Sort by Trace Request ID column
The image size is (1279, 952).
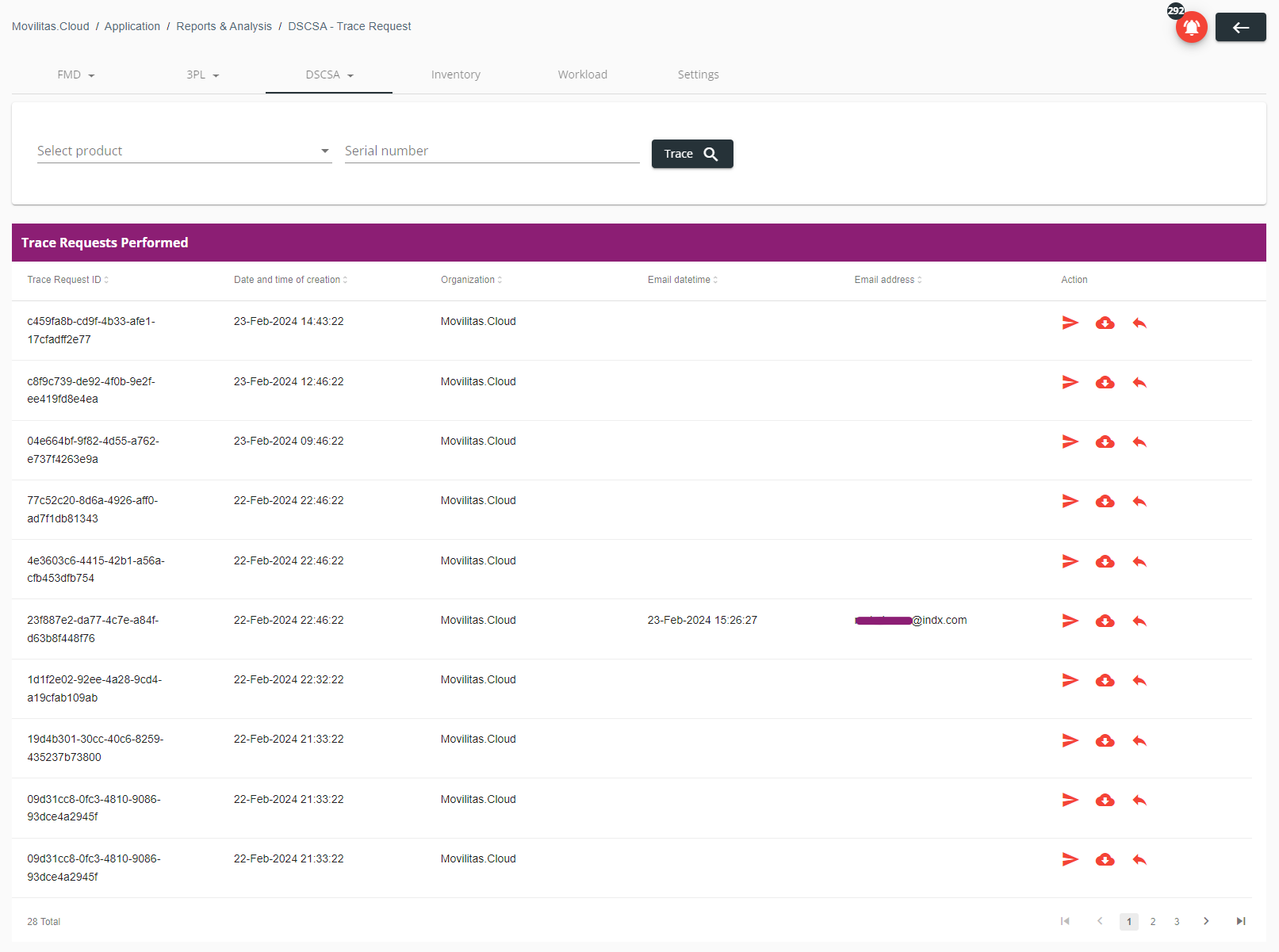[x=68, y=280]
